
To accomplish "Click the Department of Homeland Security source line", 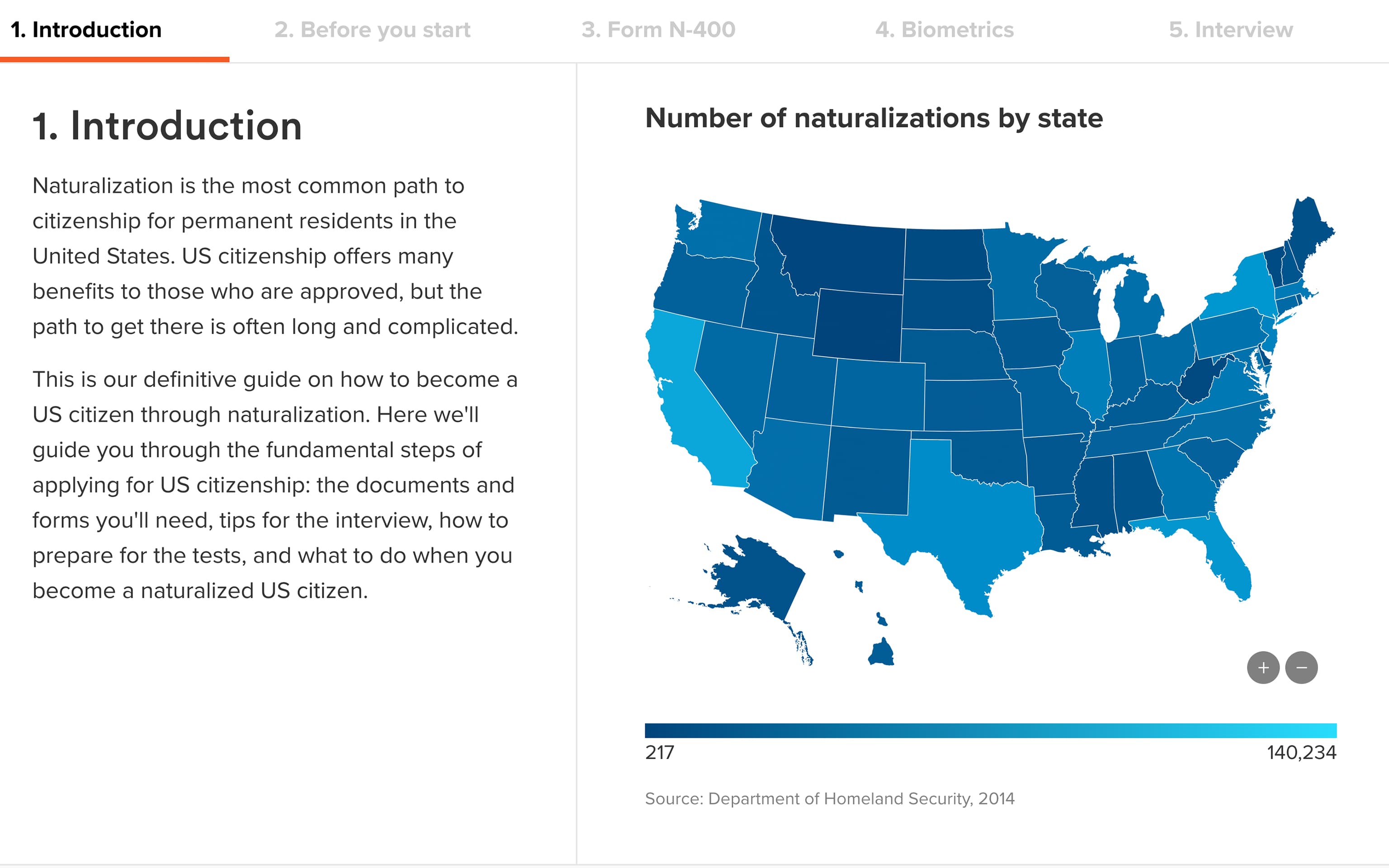I will [x=829, y=798].
